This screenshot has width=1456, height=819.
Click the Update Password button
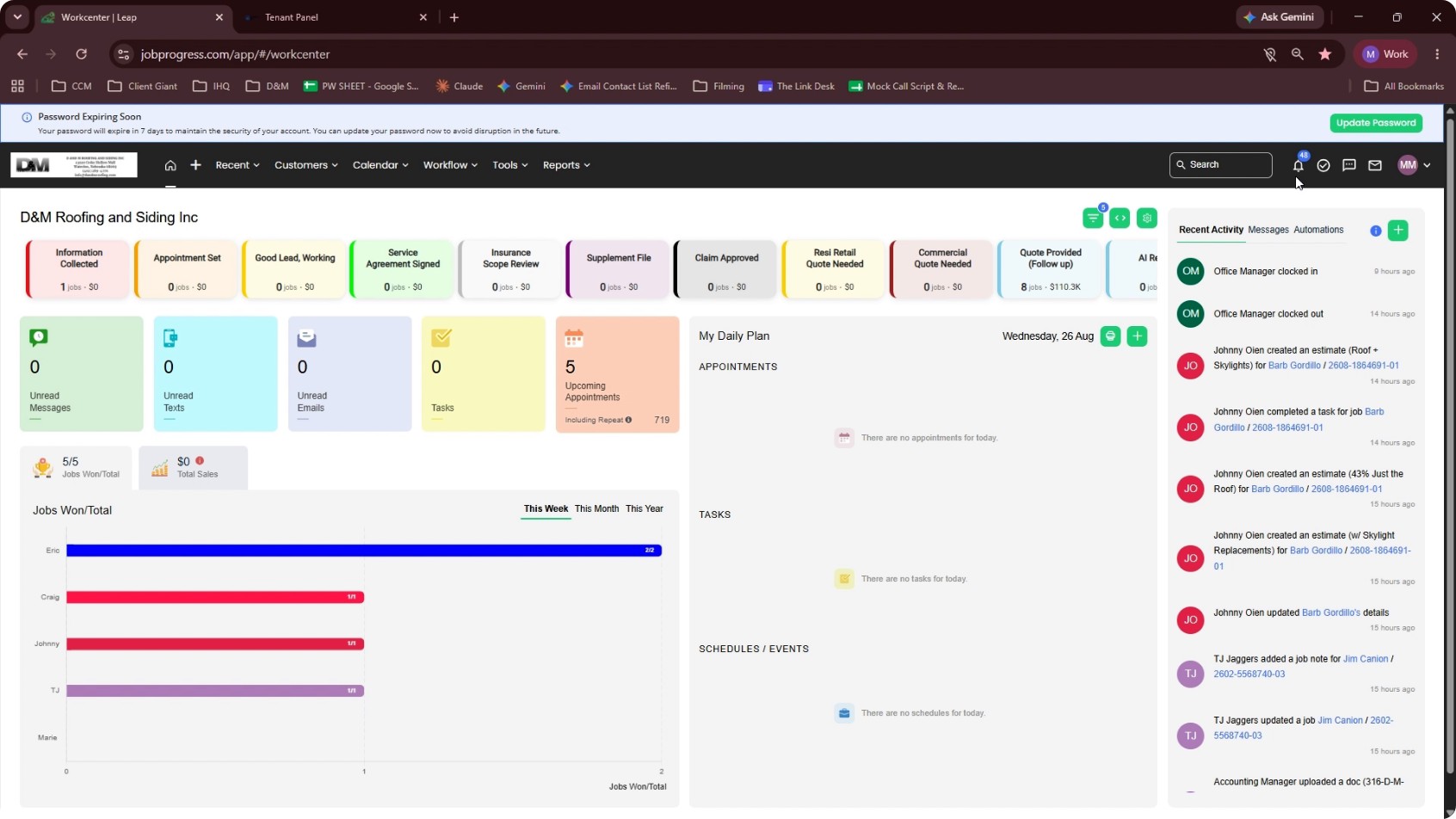1375,123
